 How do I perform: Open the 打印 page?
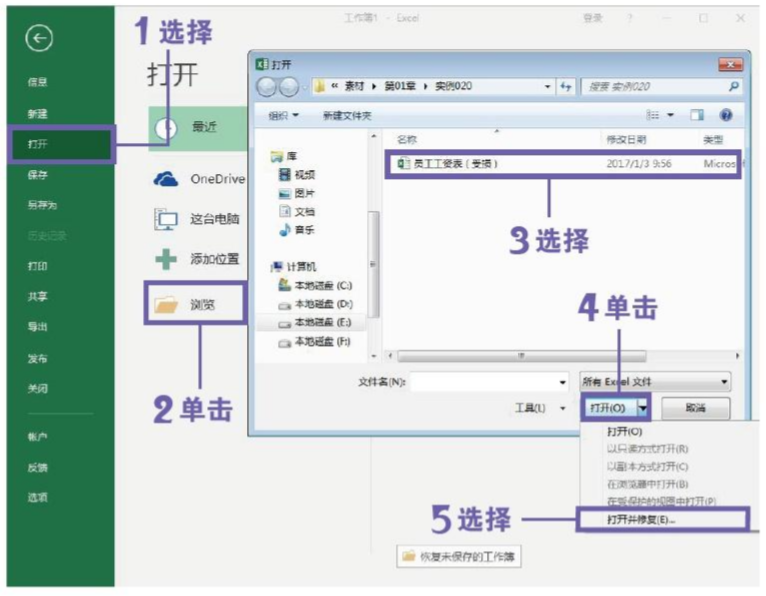[38, 266]
